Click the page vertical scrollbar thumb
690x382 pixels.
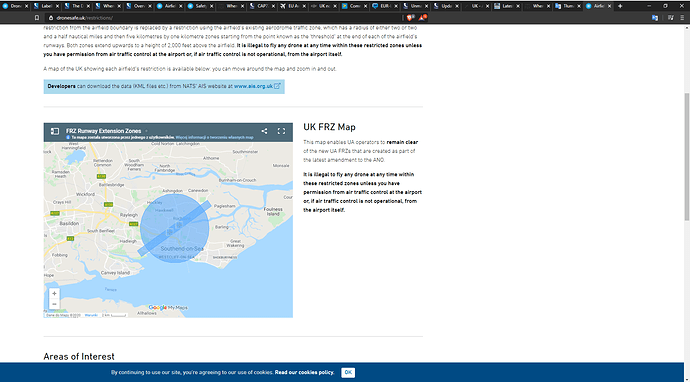pos(687,157)
